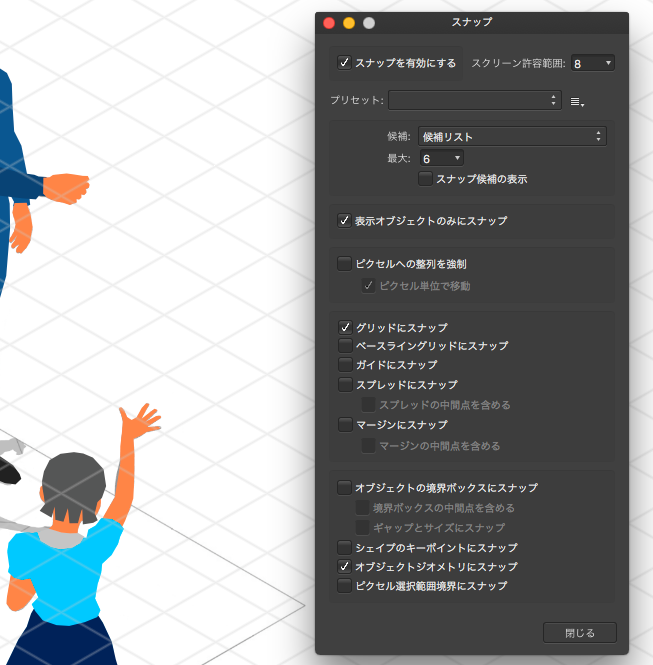Enable マージンにスナップ checkbox
The image size is (653, 665).
[345, 425]
